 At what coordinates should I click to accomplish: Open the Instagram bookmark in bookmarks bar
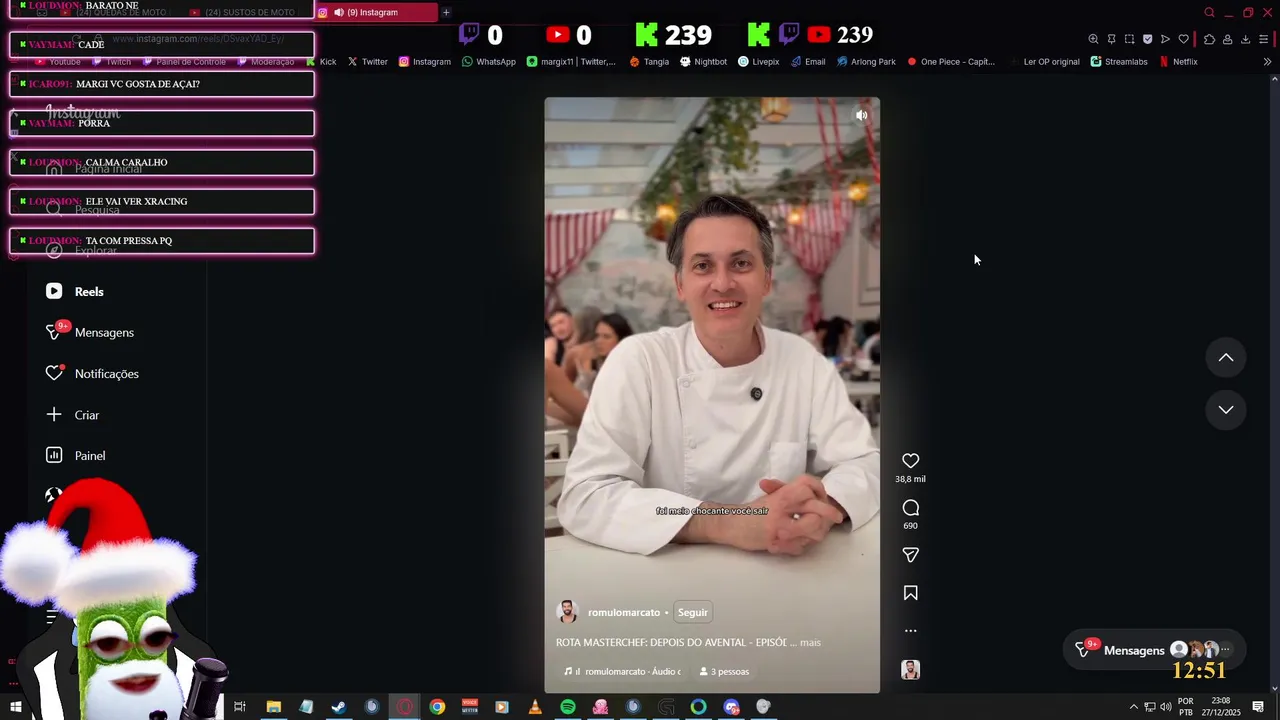(x=424, y=61)
